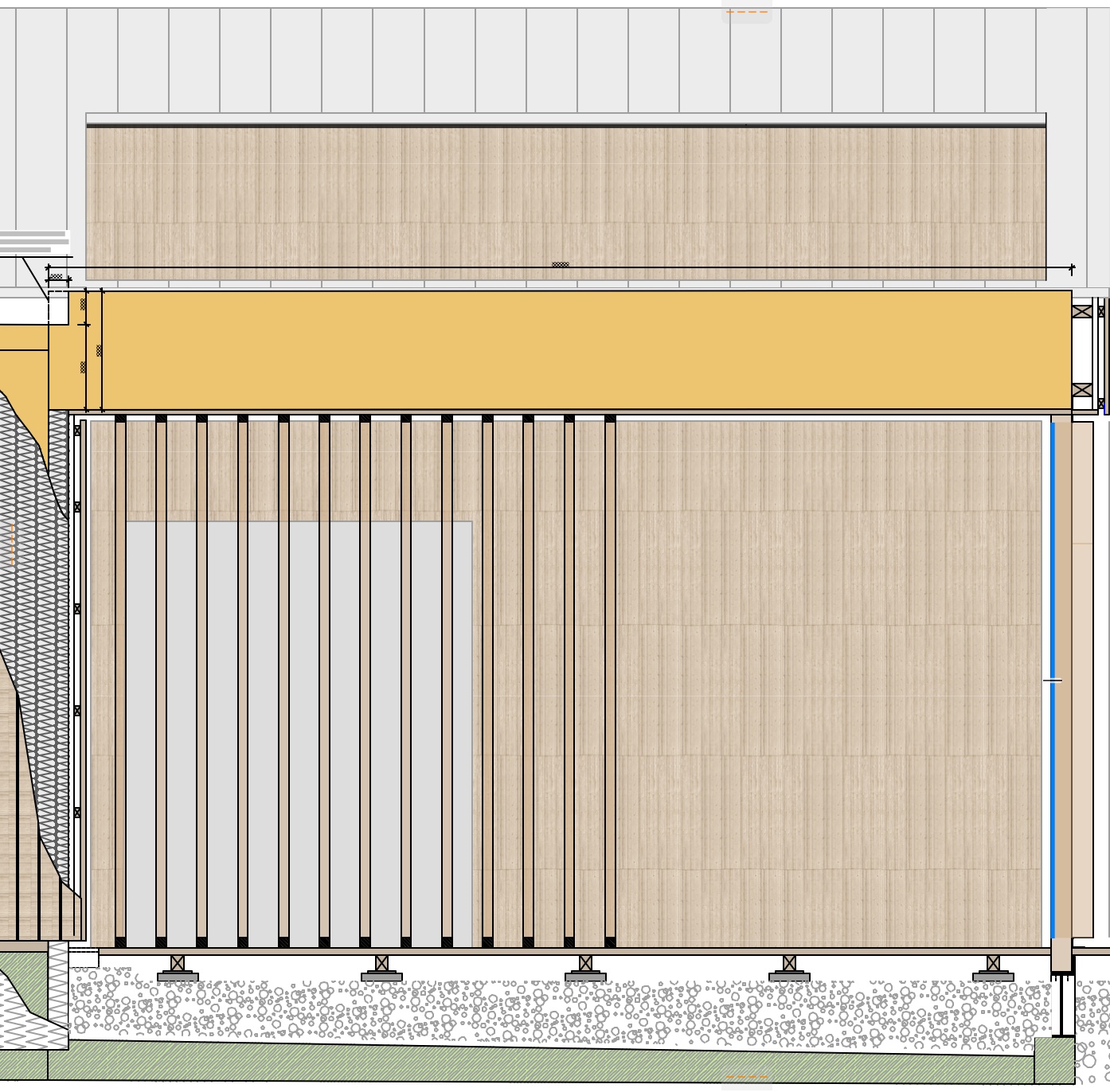The width and height of the screenshot is (1110, 1092).
Task: Click upper crossed-box block right of yellow beam
Action: coord(1081,311)
